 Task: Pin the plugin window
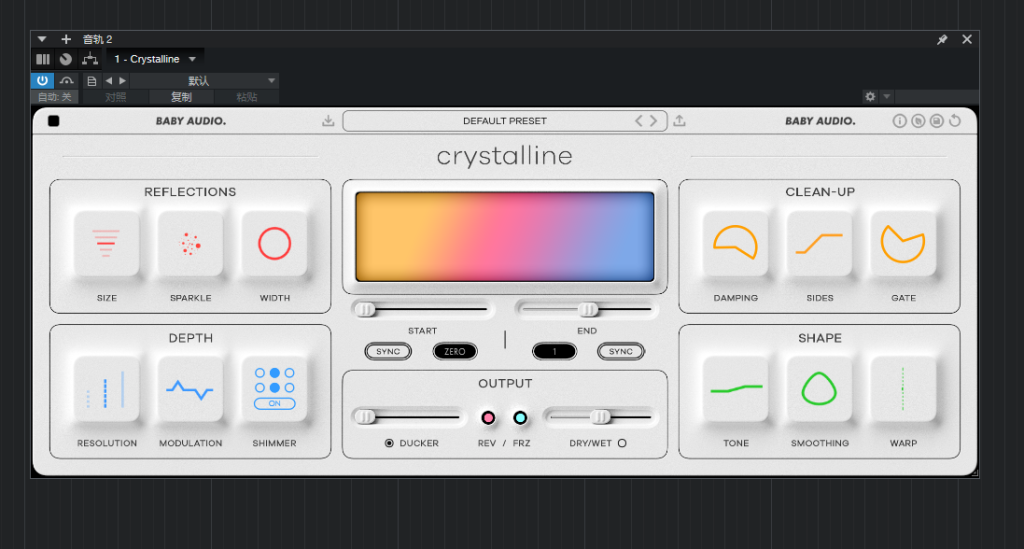[942, 40]
